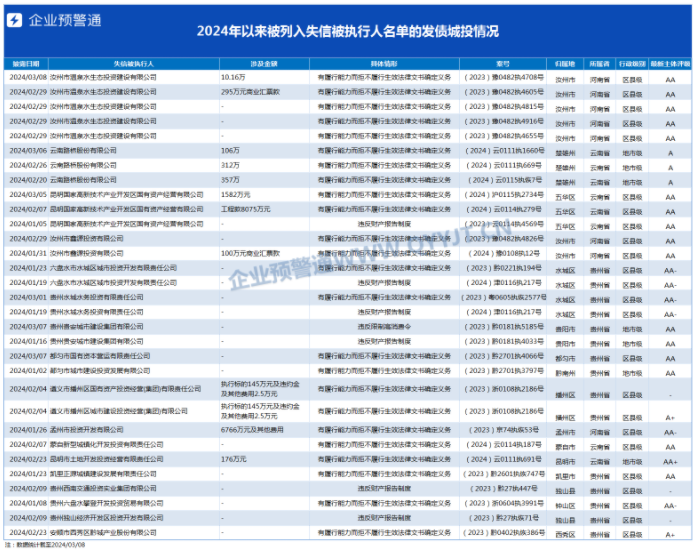
Task: Select the 176万元 amount cell
Action: coord(233,459)
